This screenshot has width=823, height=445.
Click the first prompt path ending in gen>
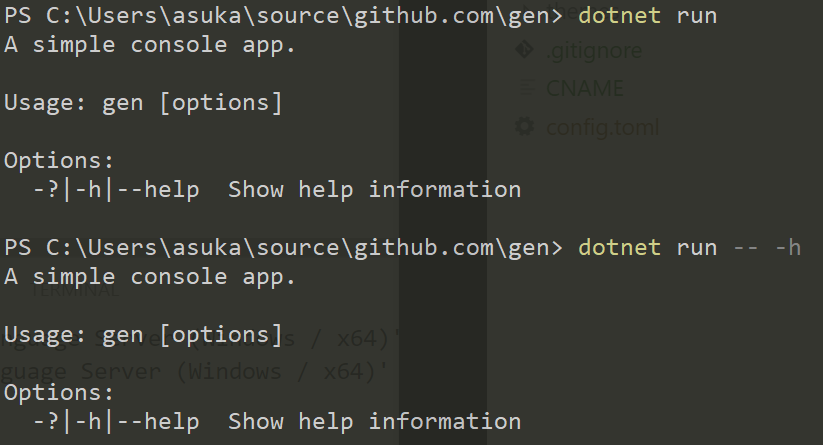[x=283, y=16]
